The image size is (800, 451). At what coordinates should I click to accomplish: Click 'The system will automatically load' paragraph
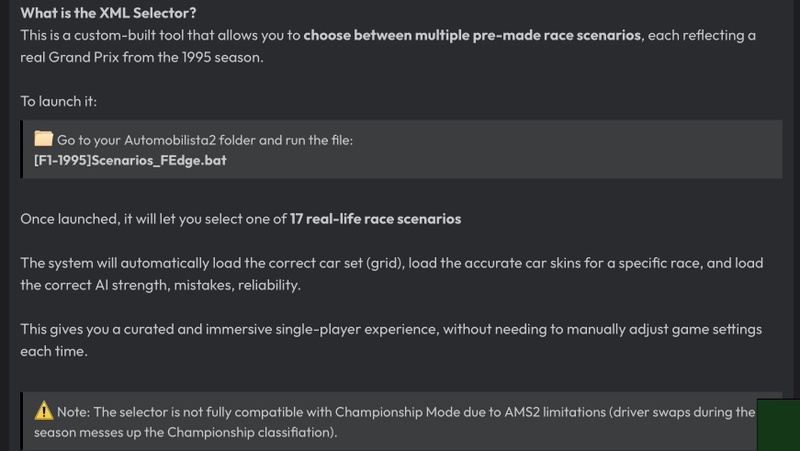point(392,274)
